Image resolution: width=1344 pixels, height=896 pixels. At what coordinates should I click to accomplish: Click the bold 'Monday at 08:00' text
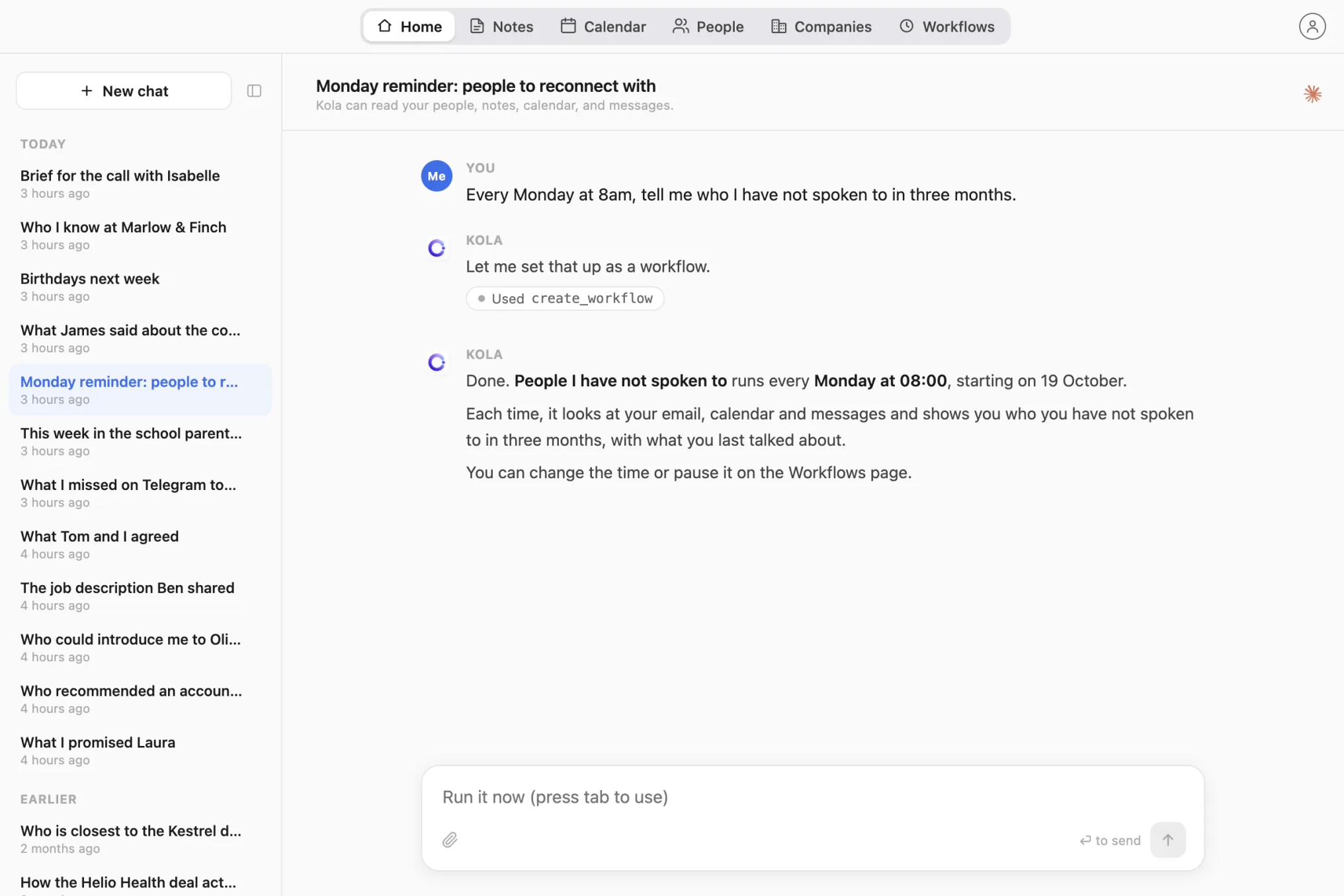(880, 381)
